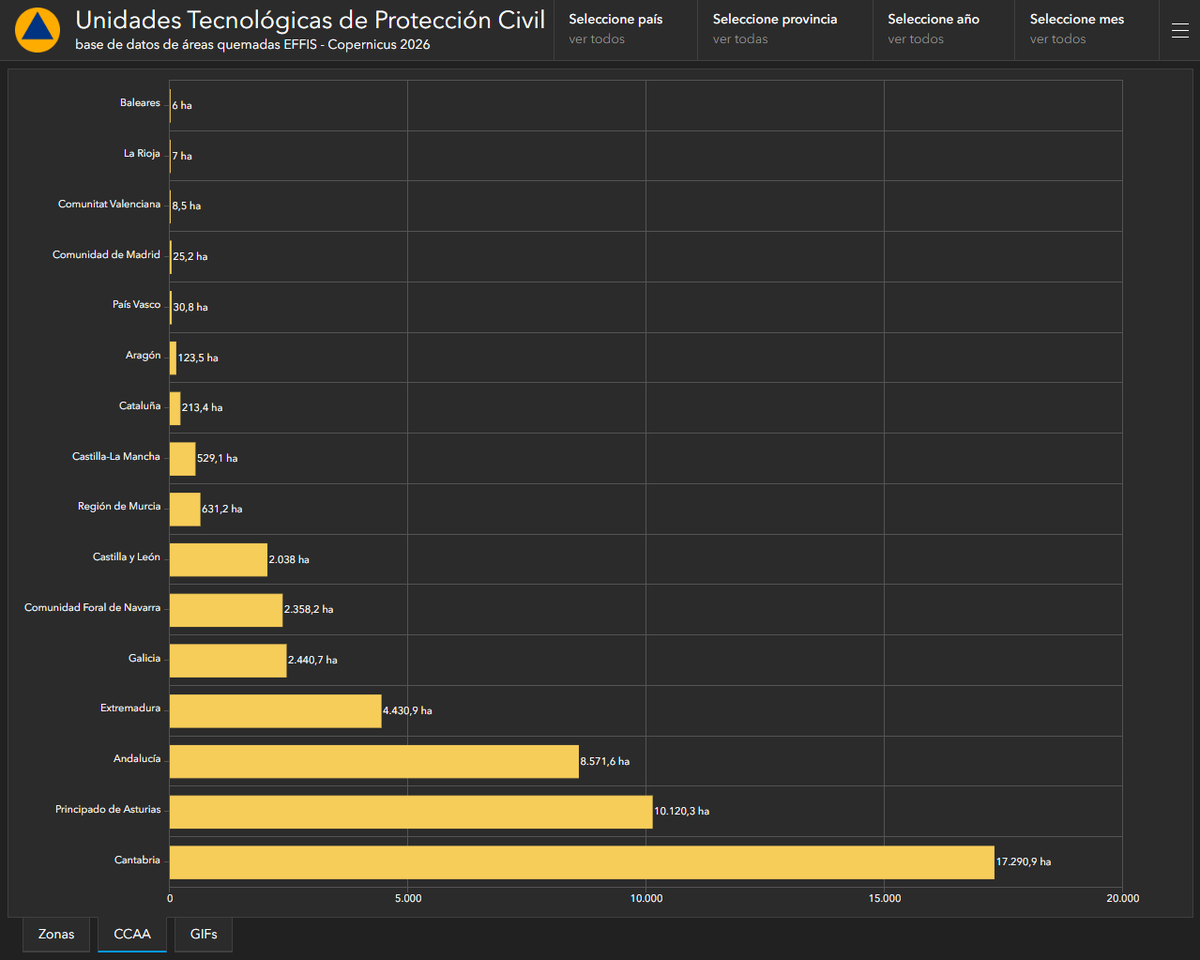Click the '213,4 ha' value label
This screenshot has width=1200, height=960.
click(x=202, y=408)
